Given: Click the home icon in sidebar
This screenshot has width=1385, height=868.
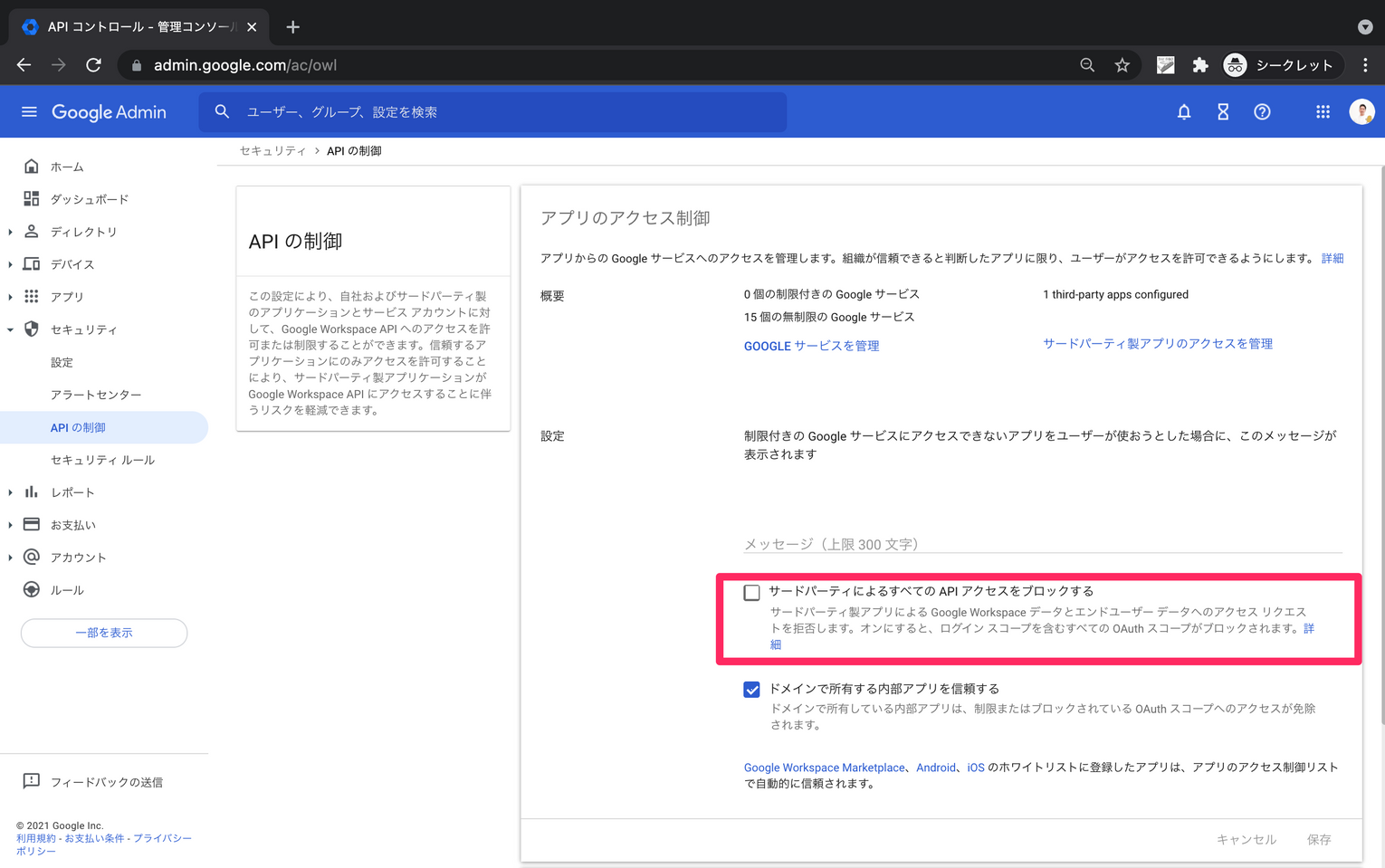Looking at the screenshot, I should tap(32, 167).
